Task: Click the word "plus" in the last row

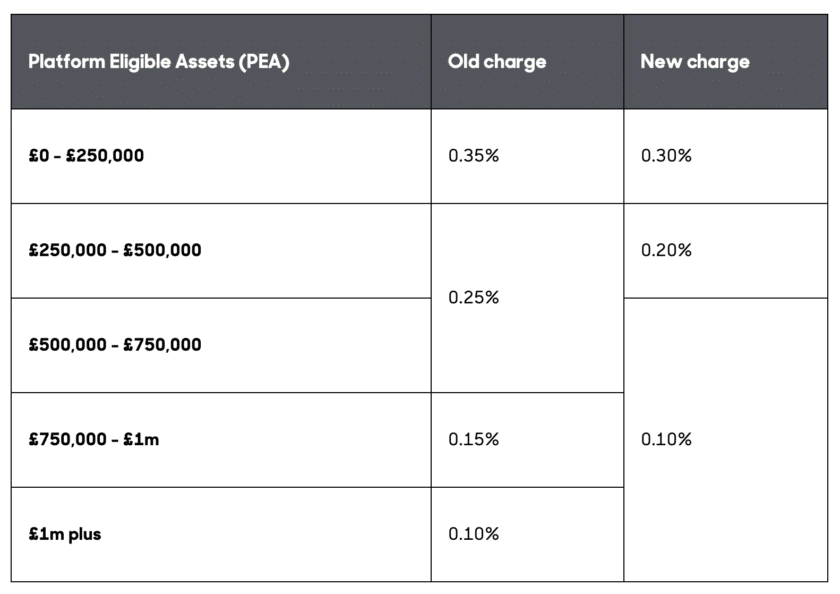Action: pos(84,534)
